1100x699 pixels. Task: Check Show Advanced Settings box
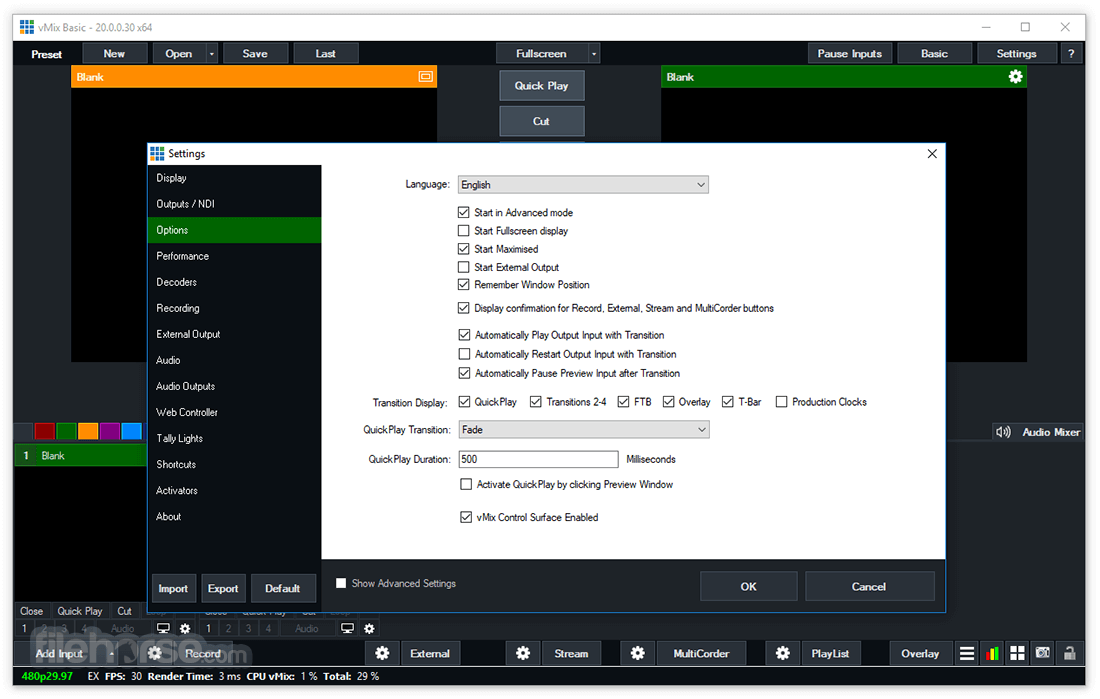341,583
